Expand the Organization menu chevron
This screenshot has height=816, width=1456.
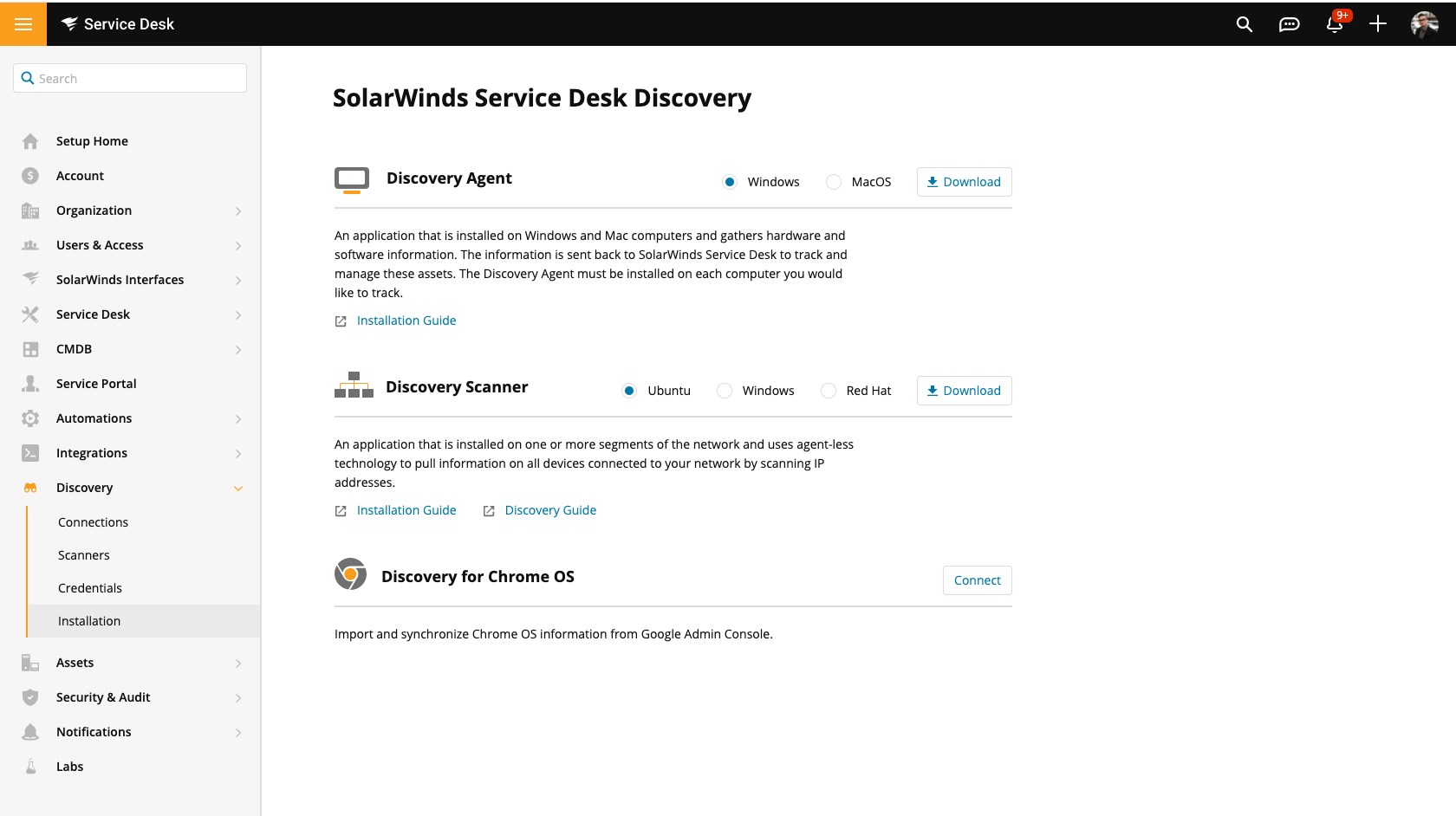coord(238,211)
